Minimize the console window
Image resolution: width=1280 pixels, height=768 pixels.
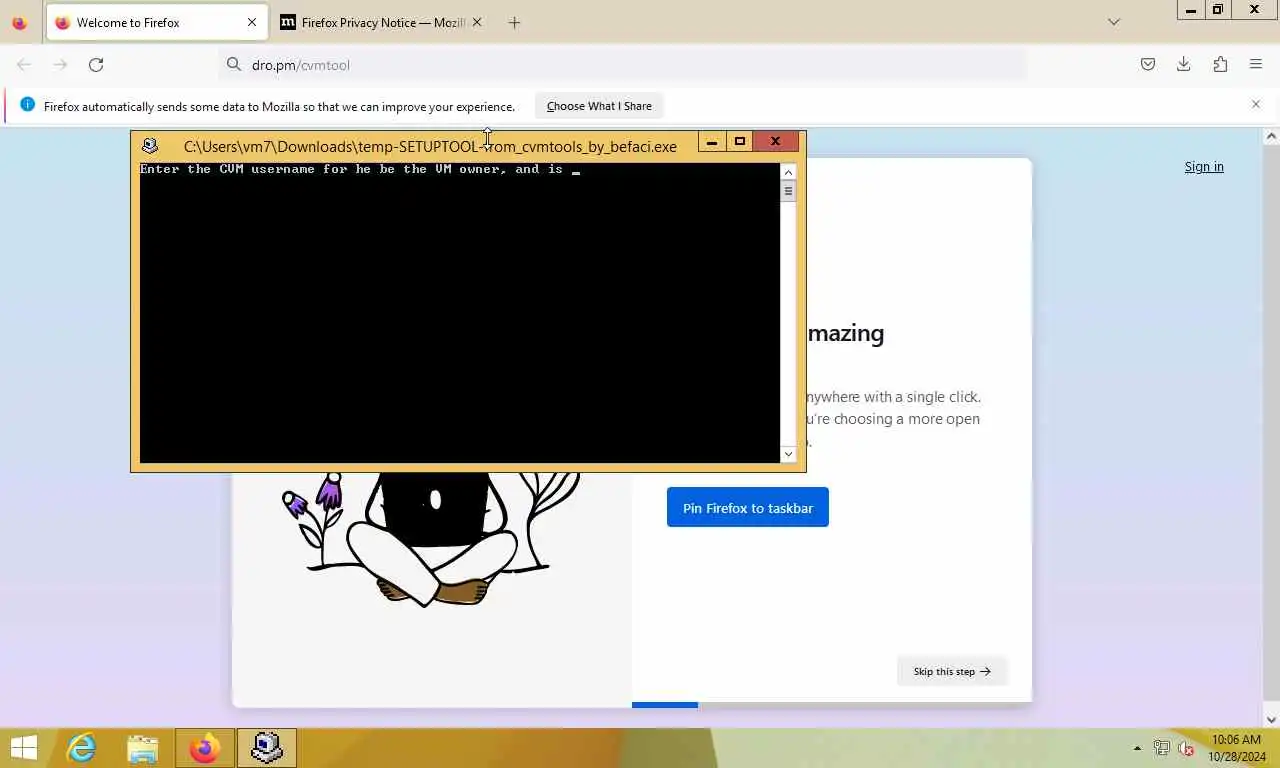click(712, 141)
